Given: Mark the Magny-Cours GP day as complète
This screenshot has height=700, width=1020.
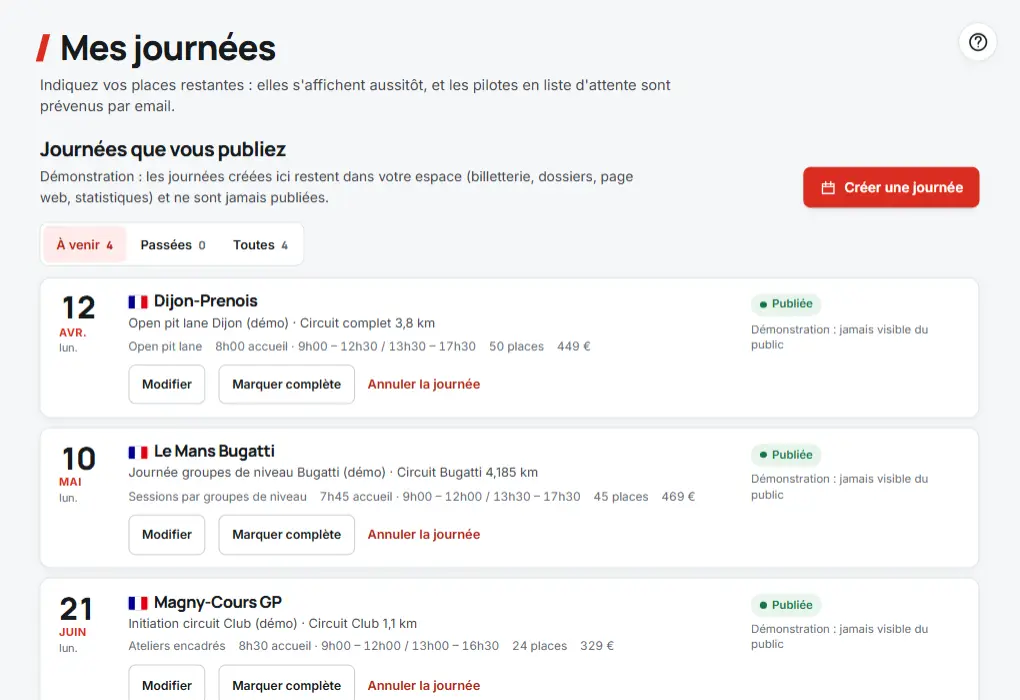Looking at the screenshot, I should (x=286, y=683).
